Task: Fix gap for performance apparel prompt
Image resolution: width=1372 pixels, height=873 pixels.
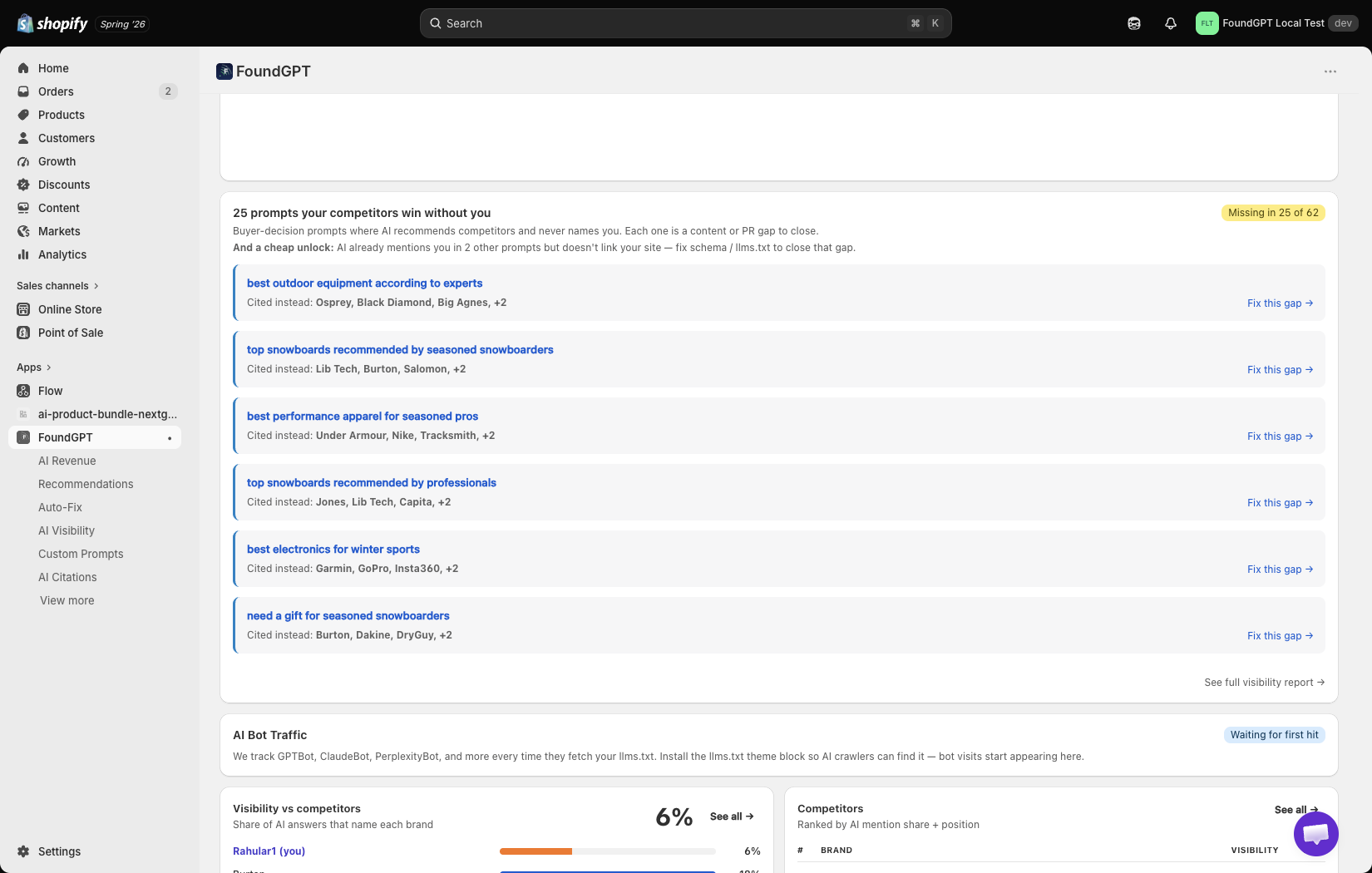Action: point(1280,436)
